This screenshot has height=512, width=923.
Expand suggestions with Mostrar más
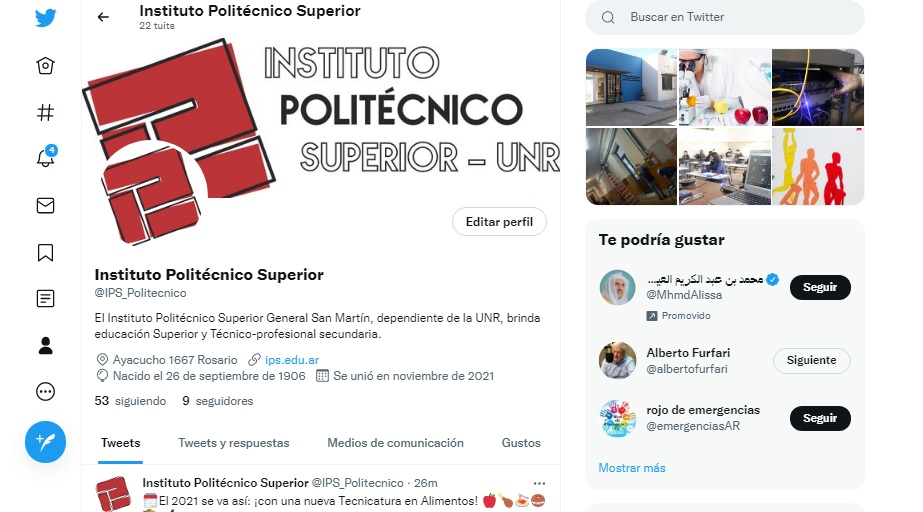click(632, 468)
